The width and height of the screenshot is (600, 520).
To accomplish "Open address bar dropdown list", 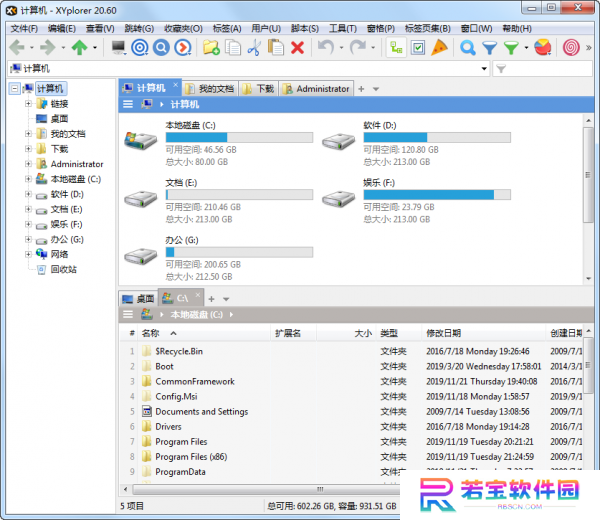I will pyautogui.click(x=484, y=68).
